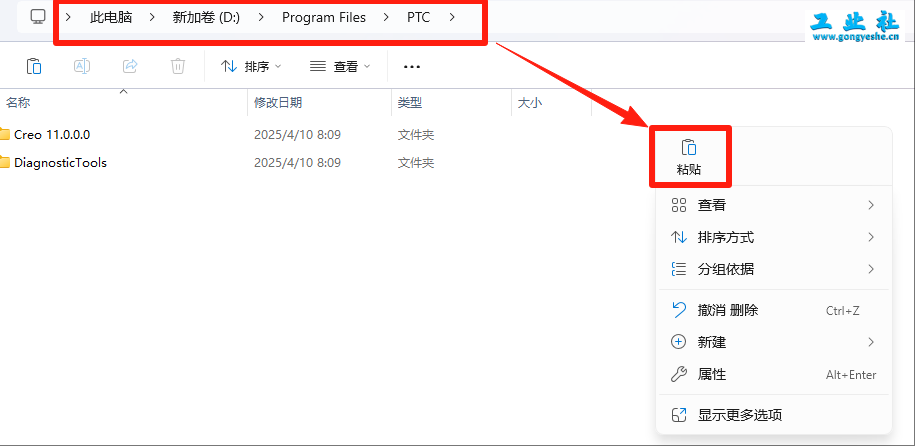Click 文件夹 type cell of DiagnosticTools row
This screenshot has height=446, width=915.
[x=415, y=162]
